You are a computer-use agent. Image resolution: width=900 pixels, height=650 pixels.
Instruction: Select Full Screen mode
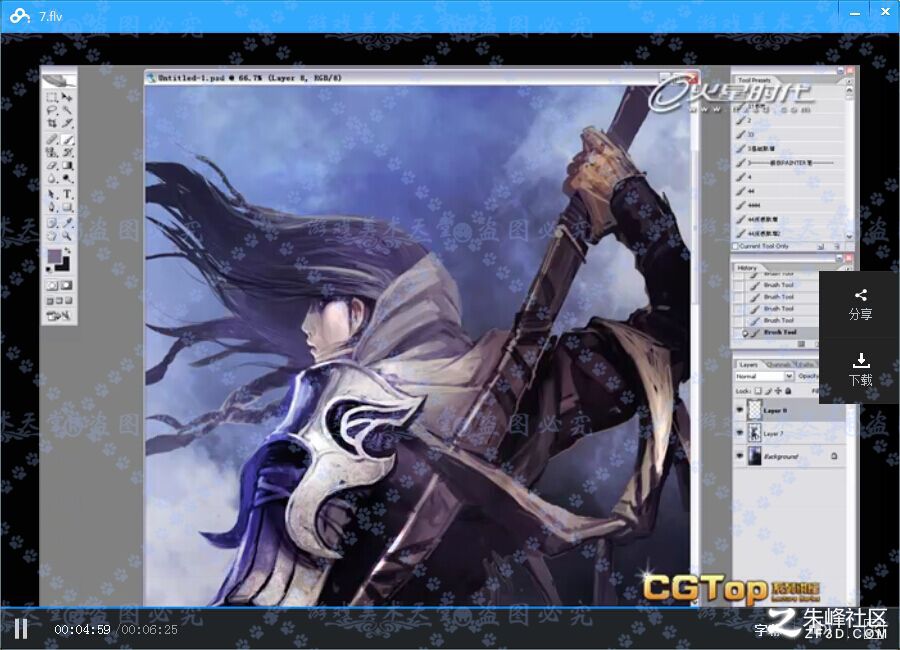[68, 301]
